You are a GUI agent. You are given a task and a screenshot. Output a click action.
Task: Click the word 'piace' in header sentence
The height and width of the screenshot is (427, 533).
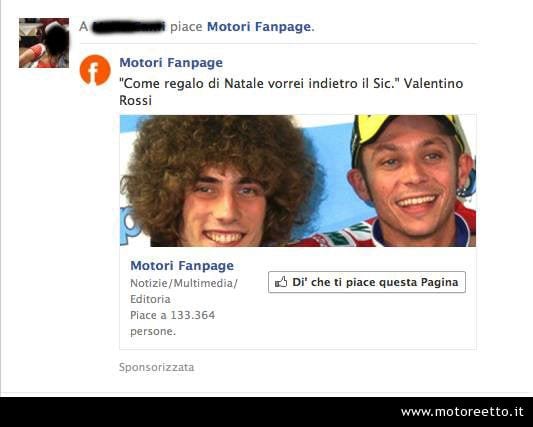[x=186, y=27]
